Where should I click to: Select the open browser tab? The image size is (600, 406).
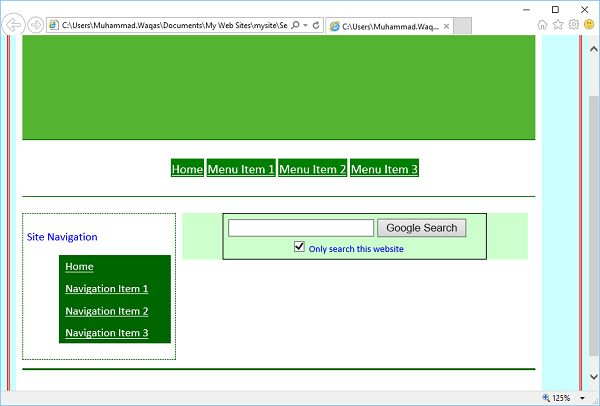385,25
